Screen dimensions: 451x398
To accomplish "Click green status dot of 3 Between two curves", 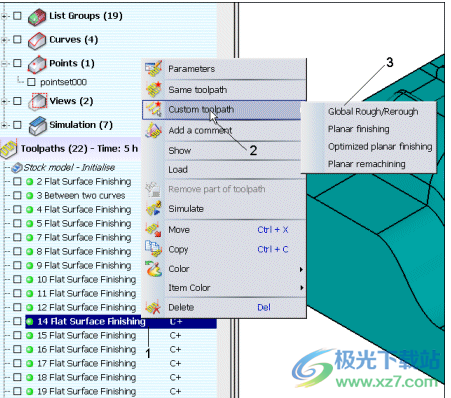I will 29,196.
